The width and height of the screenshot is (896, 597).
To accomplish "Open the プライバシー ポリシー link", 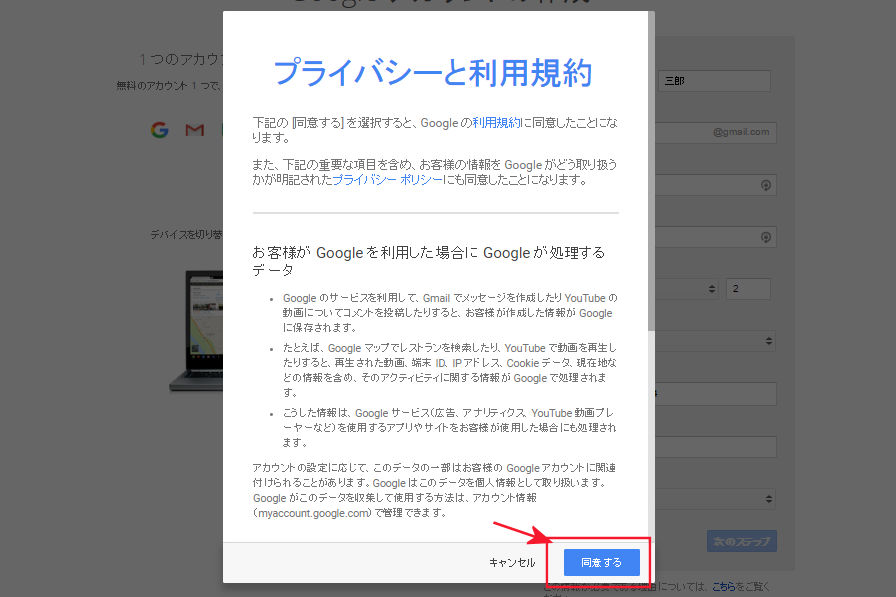I will click(x=387, y=180).
